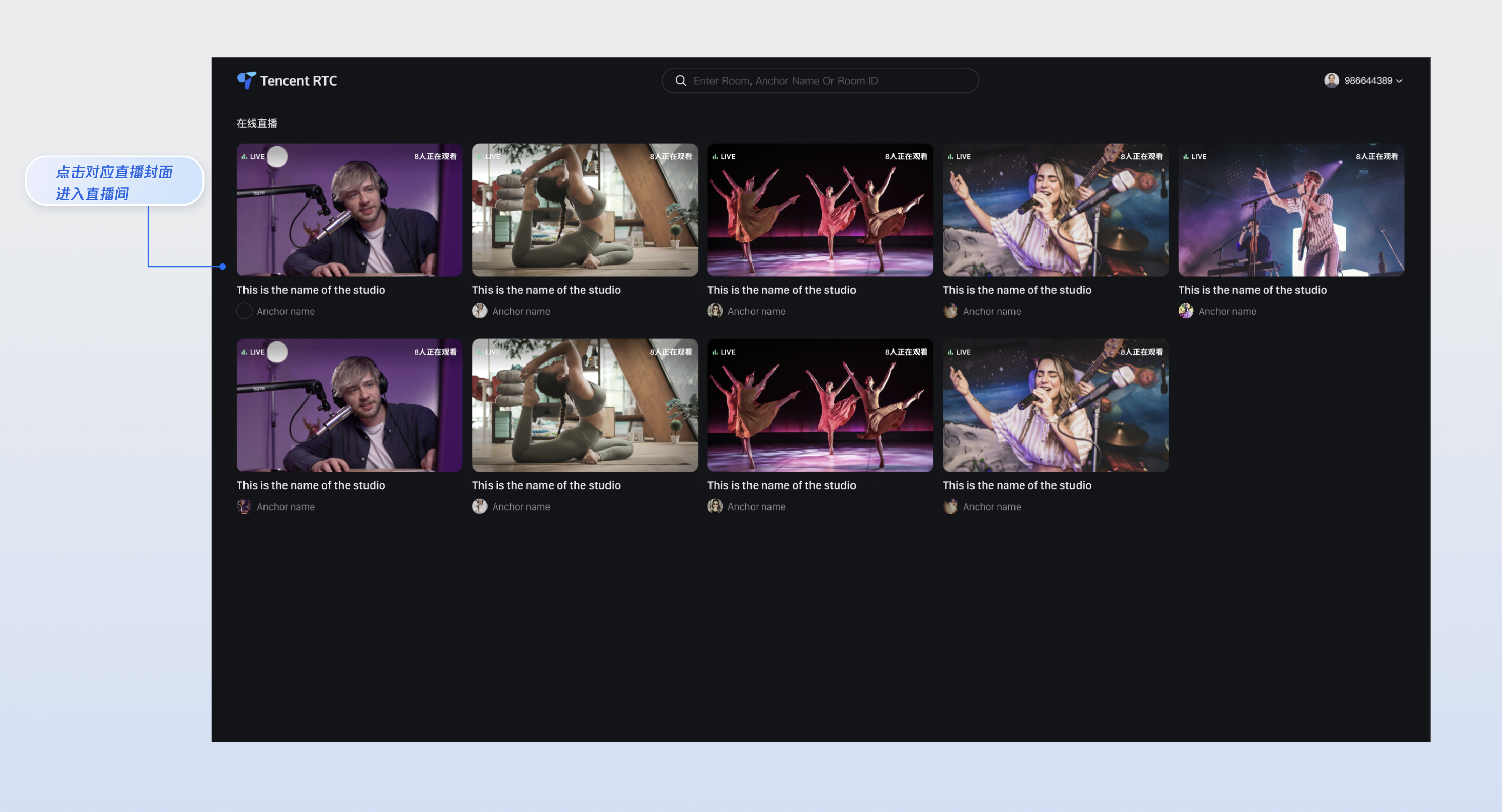This screenshot has width=1502, height=812.
Task: Click the 在线直播 section heading
Action: pos(256,123)
